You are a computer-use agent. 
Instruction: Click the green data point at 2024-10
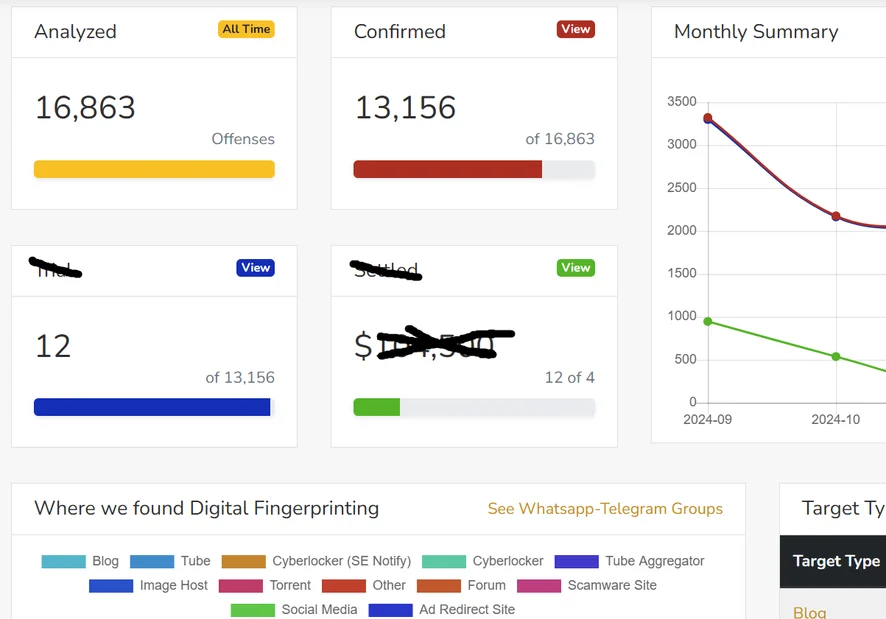point(836,357)
